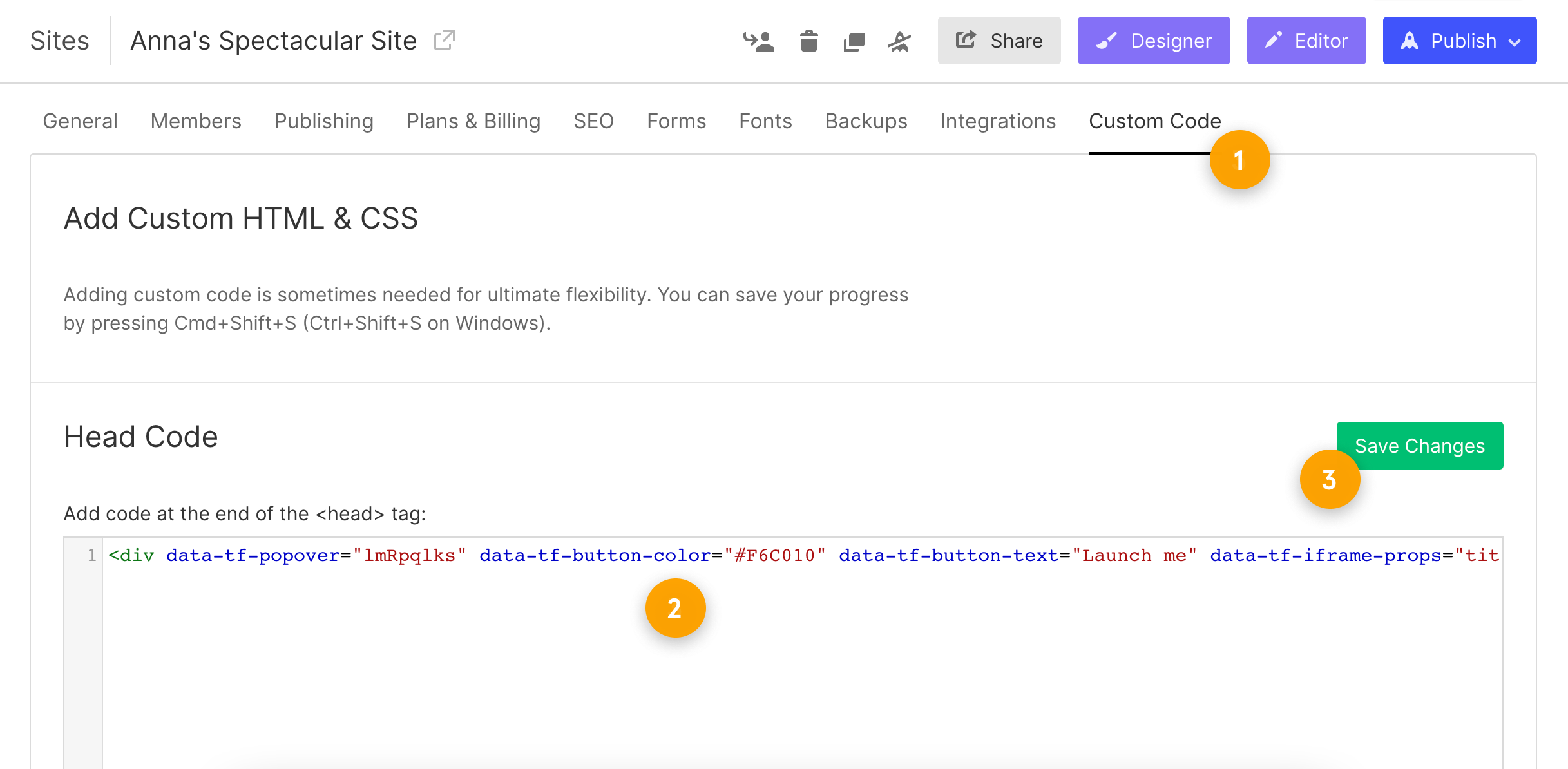Select line number 1 in gutter

point(91,555)
